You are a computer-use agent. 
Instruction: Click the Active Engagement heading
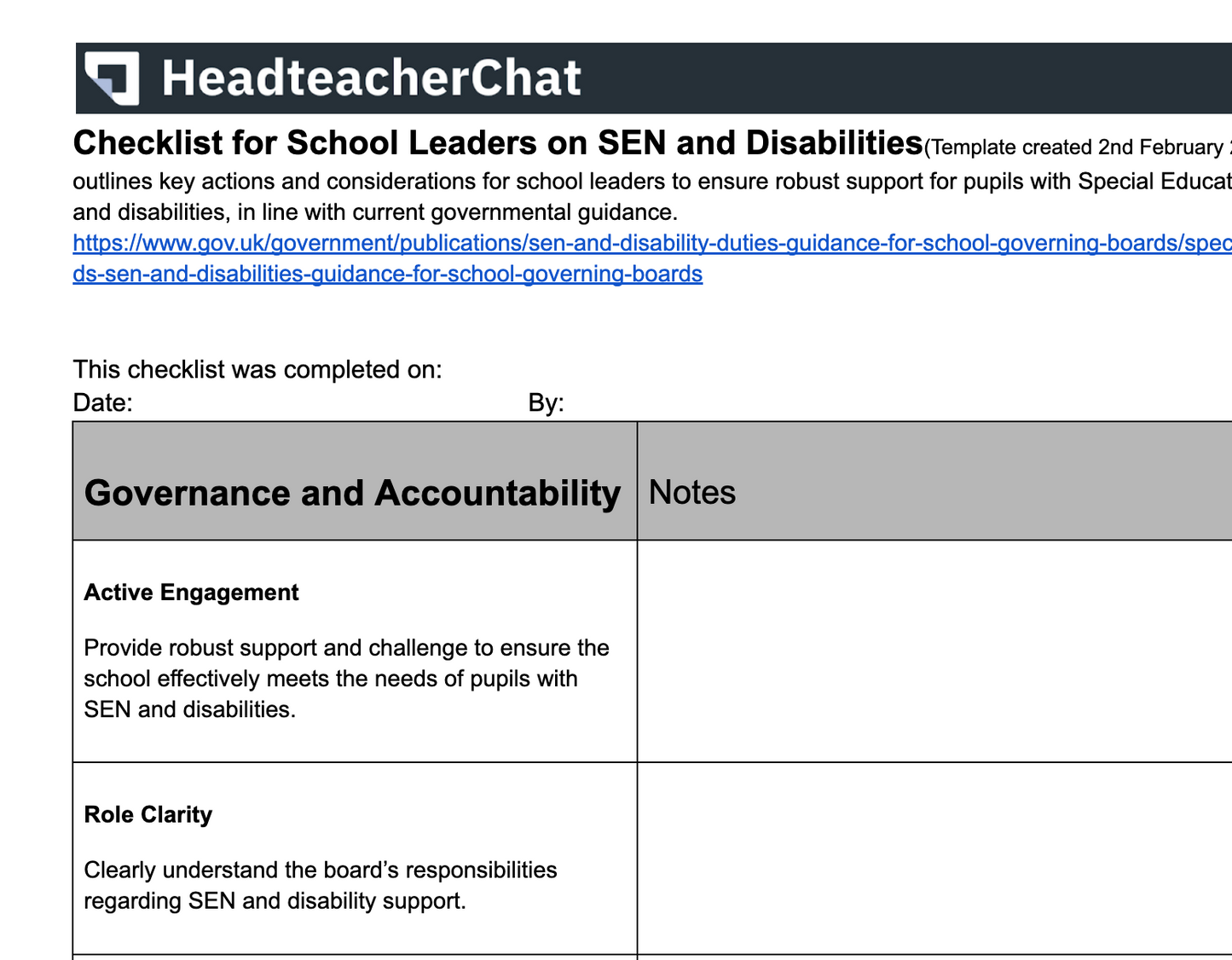click(191, 593)
